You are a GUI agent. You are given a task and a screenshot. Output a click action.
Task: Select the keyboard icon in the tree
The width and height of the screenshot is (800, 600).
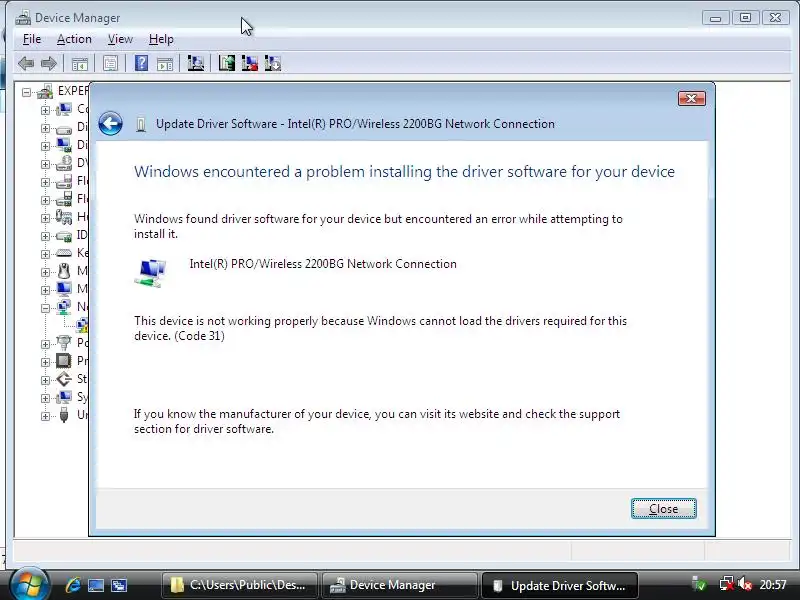64,253
